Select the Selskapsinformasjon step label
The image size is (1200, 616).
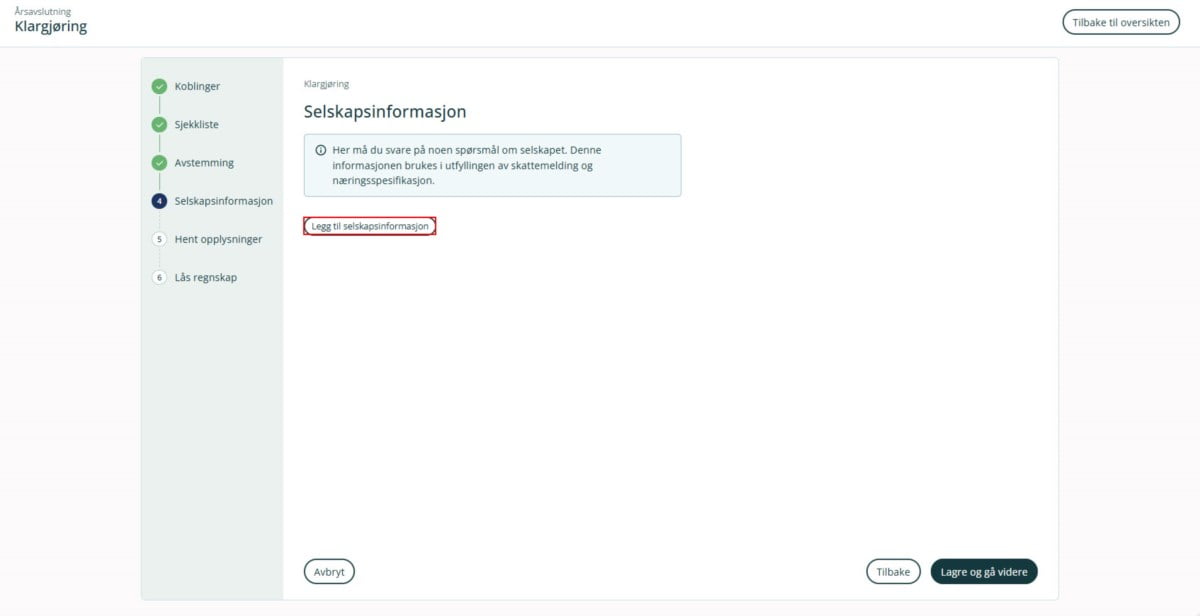(223, 201)
